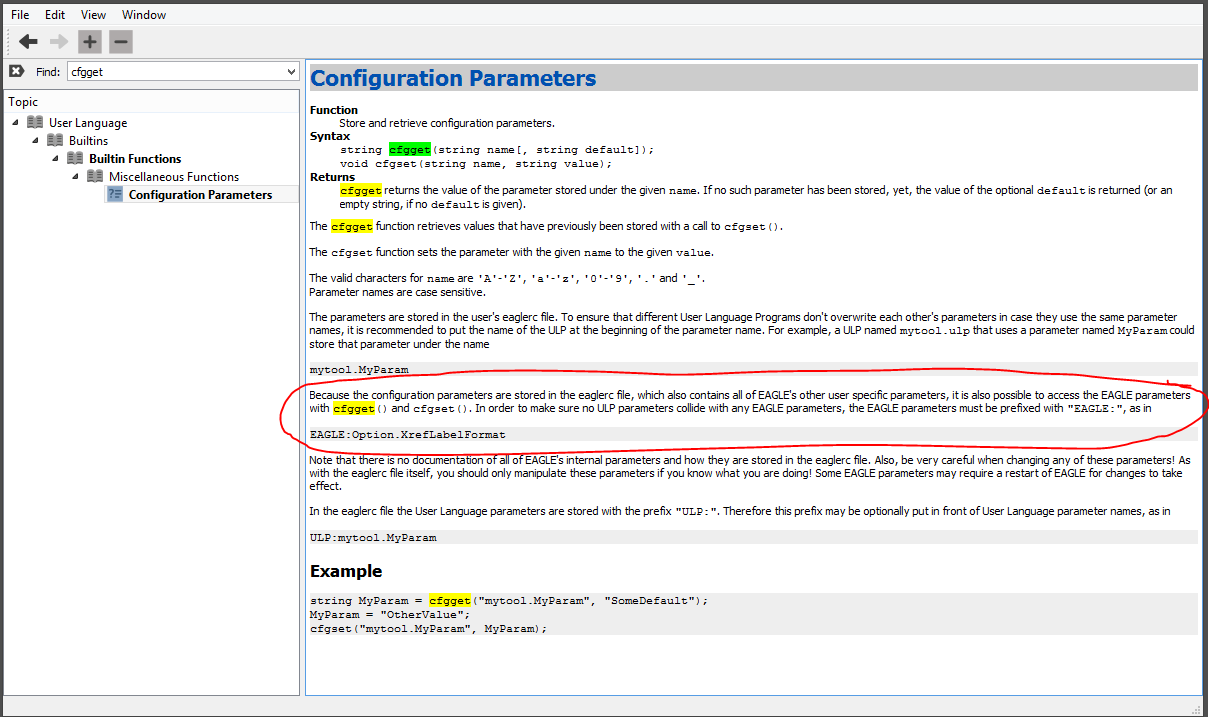1209x717 pixels.
Task: Select Configuration Parameters in the topic tree
Action: point(200,195)
